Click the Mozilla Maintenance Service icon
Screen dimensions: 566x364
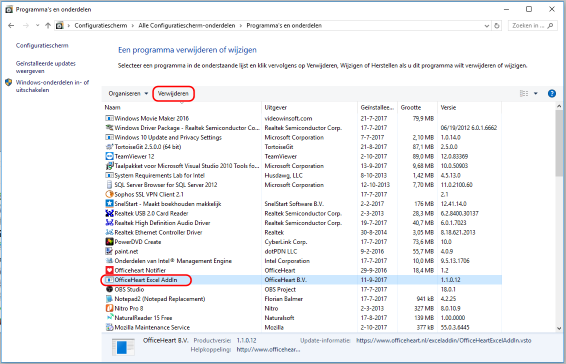click(x=109, y=327)
